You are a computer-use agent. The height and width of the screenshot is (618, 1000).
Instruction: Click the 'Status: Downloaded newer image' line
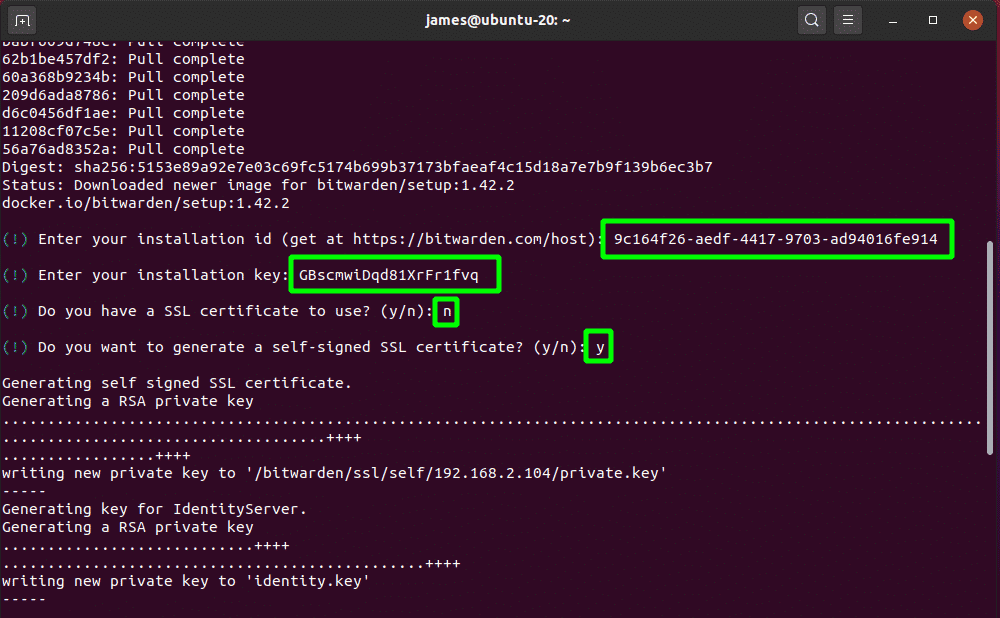[258, 185]
